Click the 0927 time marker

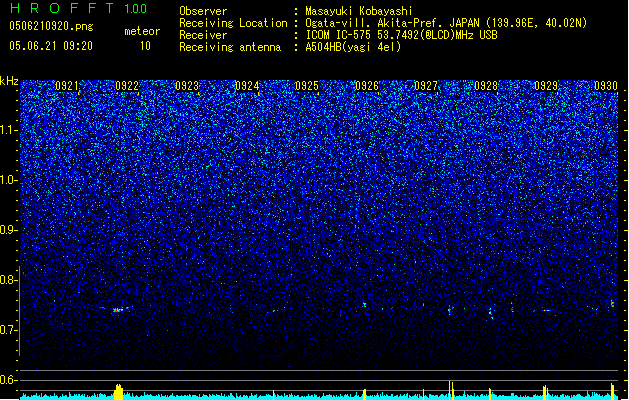tap(426, 86)
